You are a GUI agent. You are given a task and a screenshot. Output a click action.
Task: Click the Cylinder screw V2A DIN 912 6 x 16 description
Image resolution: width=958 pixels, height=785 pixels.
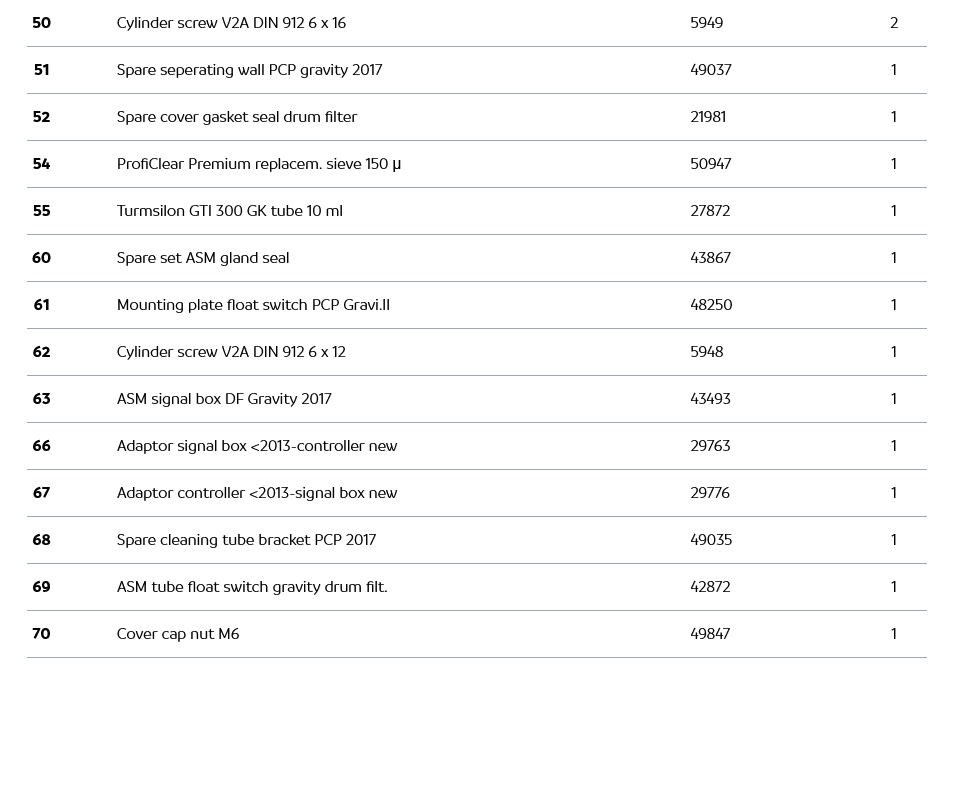[x=231, y=23]
